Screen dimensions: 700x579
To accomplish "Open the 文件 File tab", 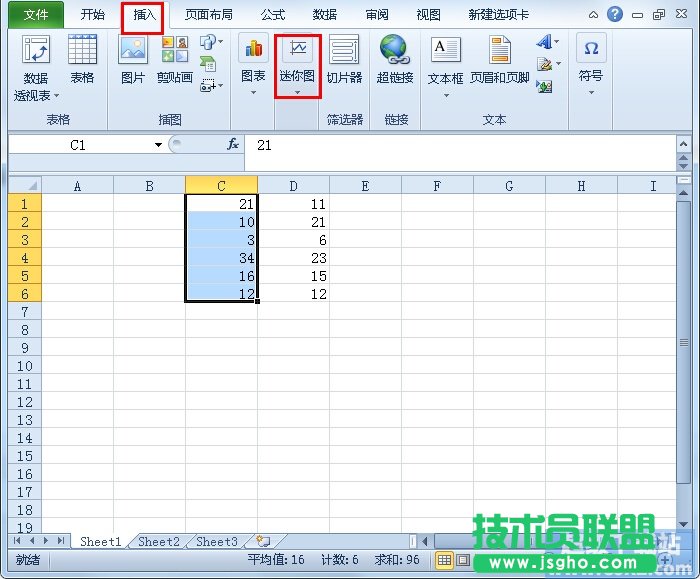I will click(x=36, y=15).
